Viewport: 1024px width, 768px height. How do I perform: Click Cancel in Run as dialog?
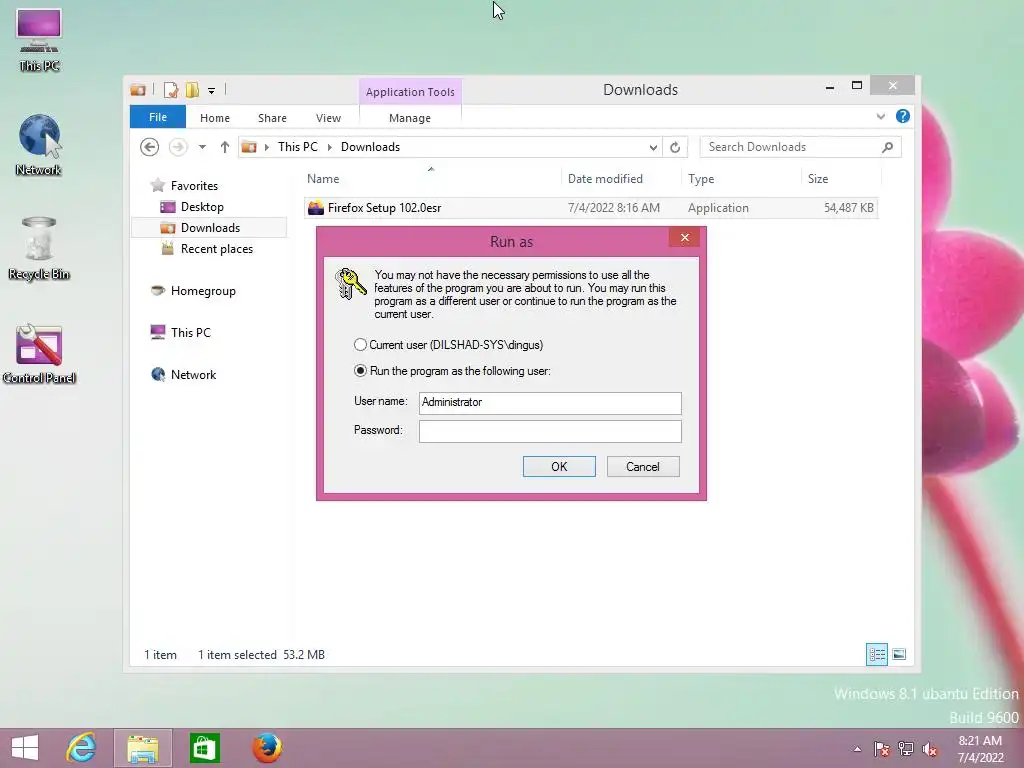(643, 466)
